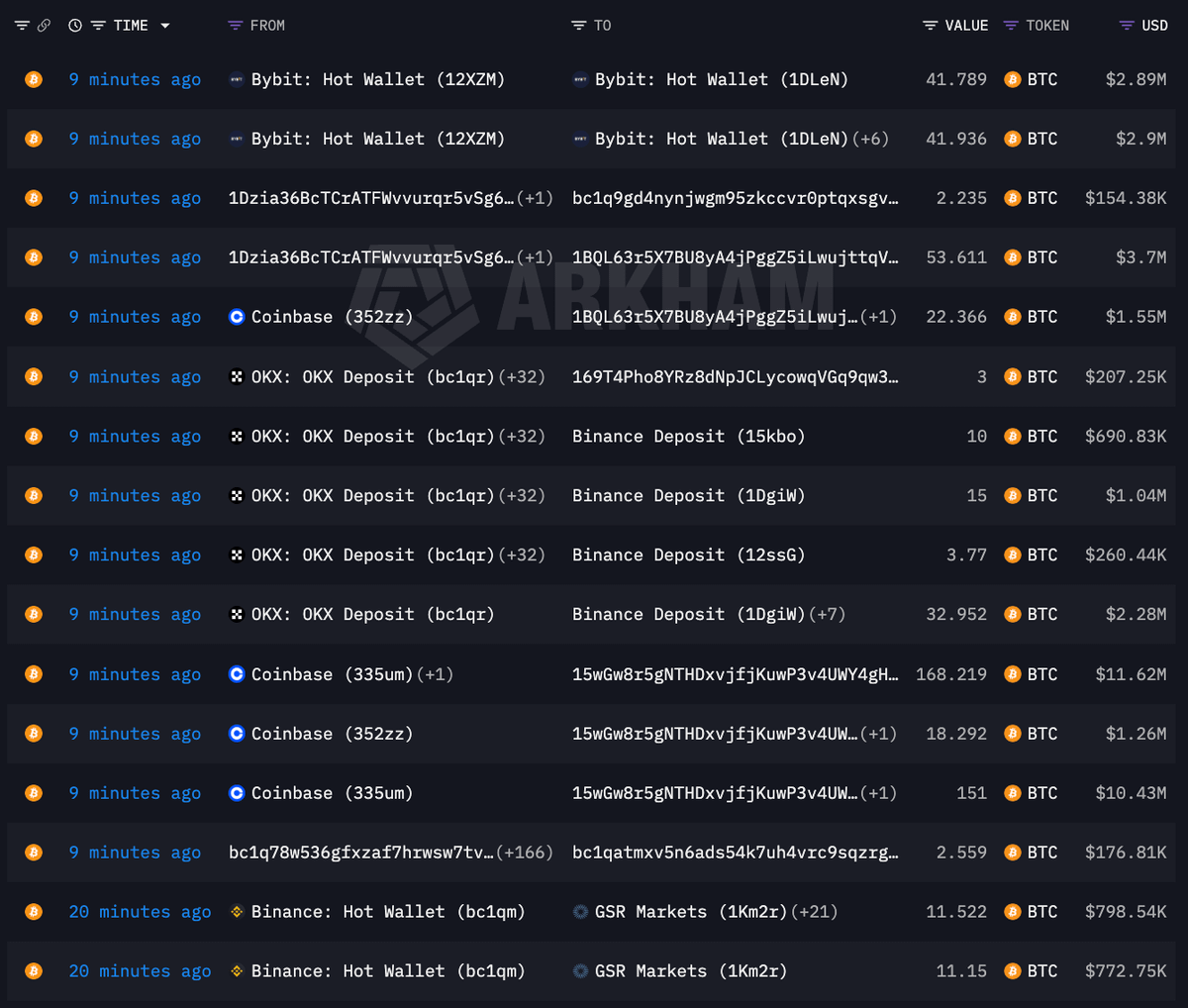
Task: Open Bybit: Hot Wallet (12XZM) on $2.89M row
Action: 378,79
